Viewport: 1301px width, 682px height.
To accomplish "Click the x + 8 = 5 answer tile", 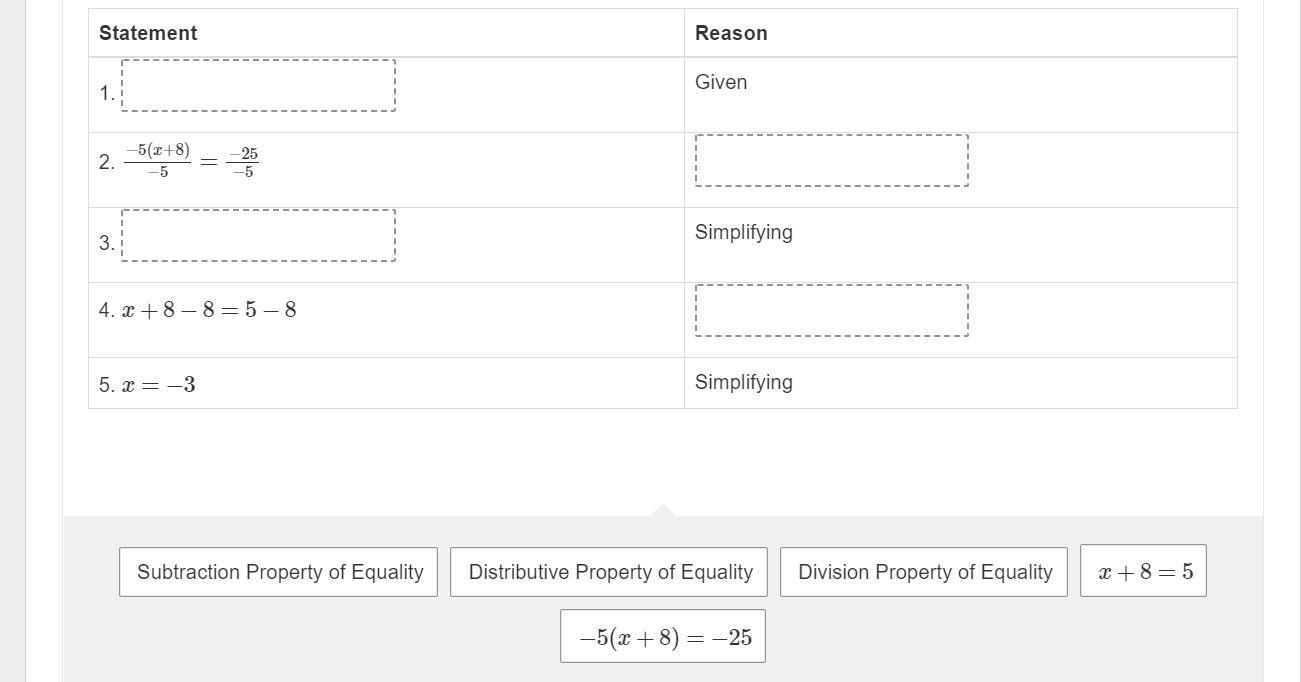I will (x=1143, y=571).
